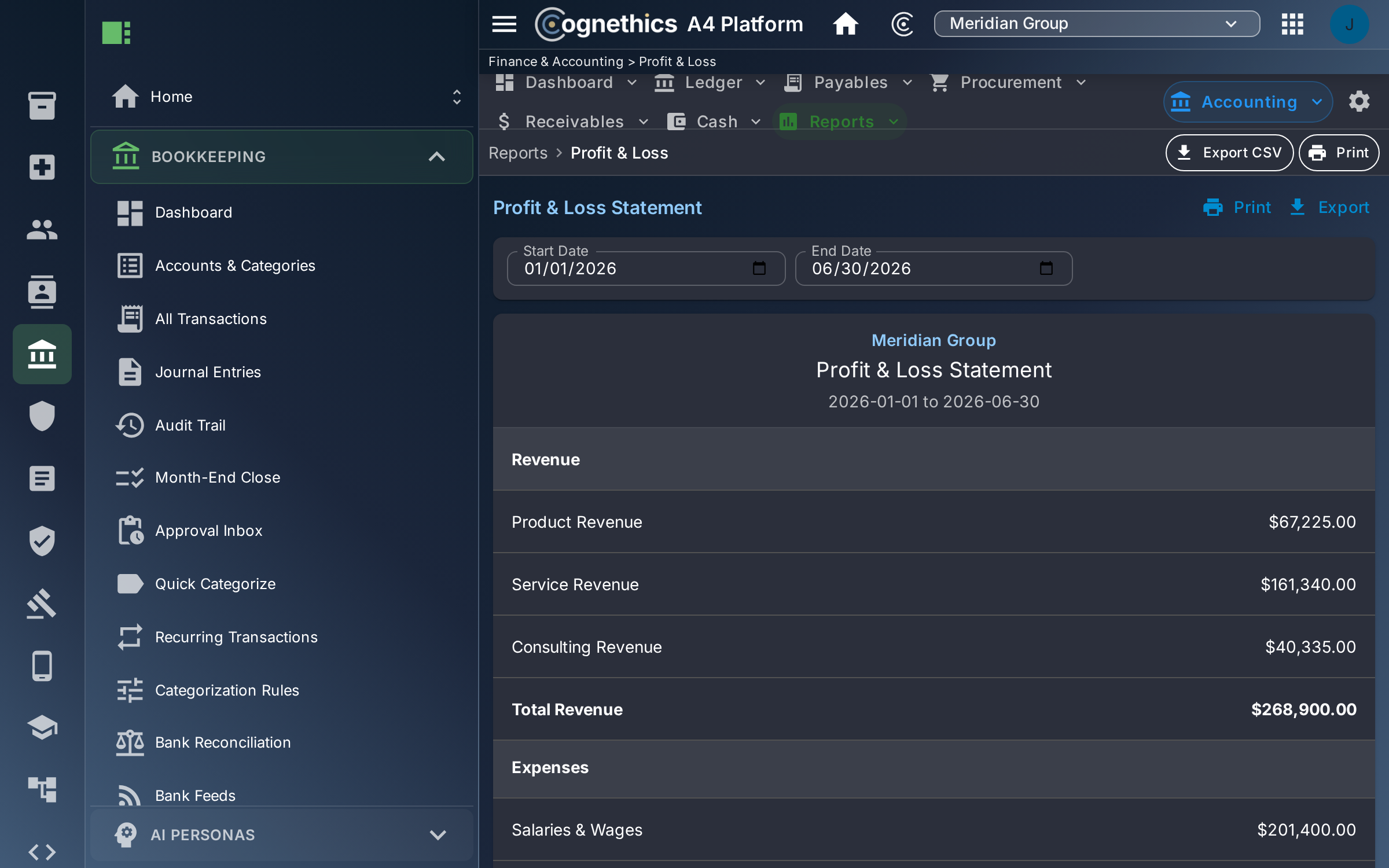The image size is (1389, 868).
Task: Click the user avatar J
Action: (1349, 24)
